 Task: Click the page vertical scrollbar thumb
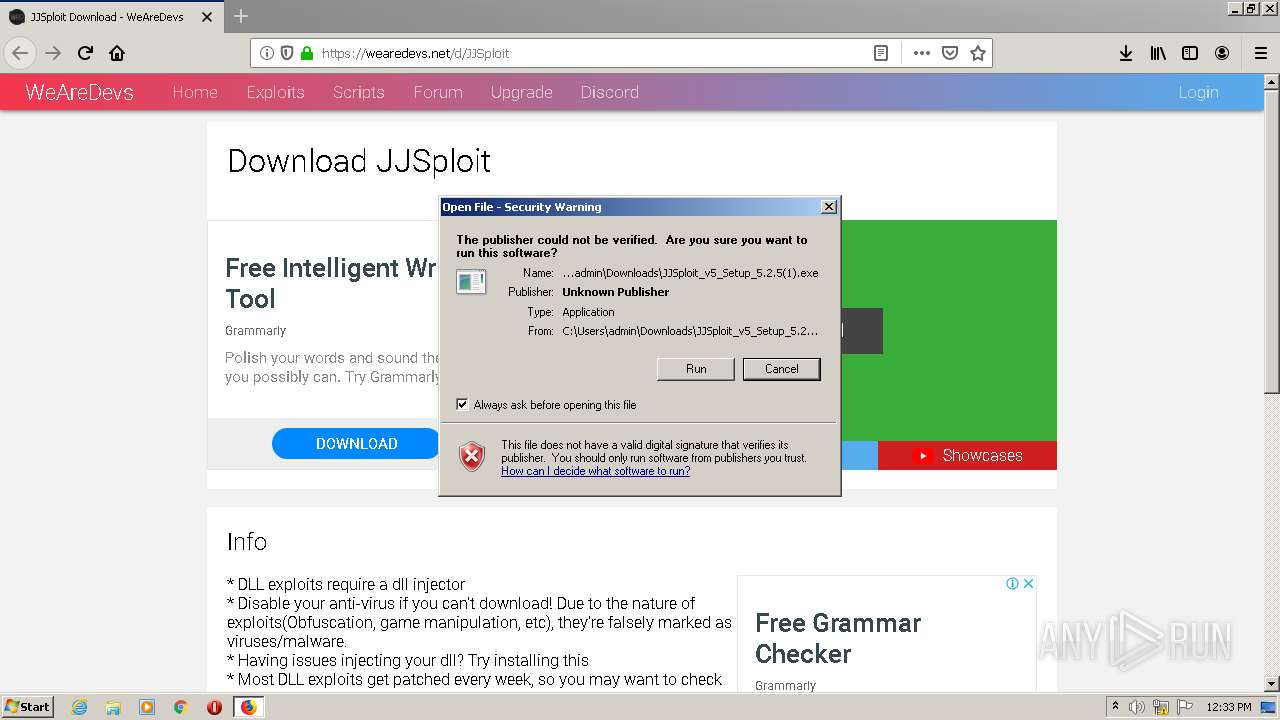click(1272, 244)
